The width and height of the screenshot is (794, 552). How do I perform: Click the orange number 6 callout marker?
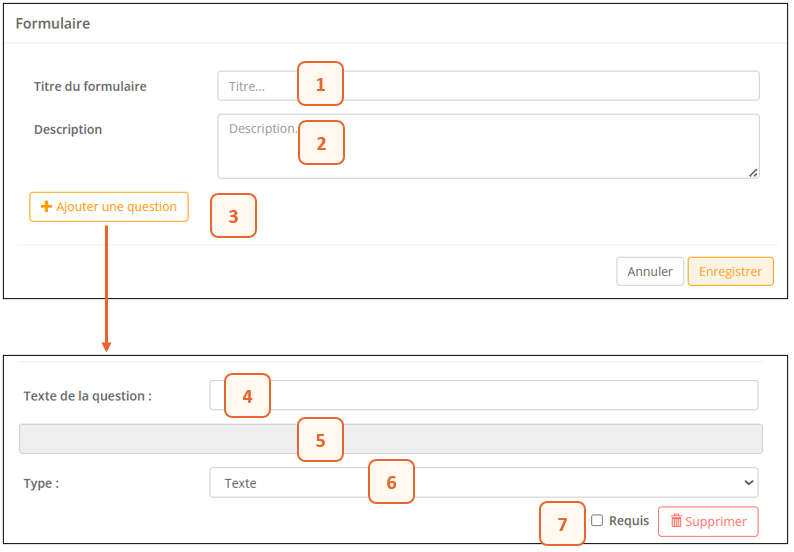[391, 482]
